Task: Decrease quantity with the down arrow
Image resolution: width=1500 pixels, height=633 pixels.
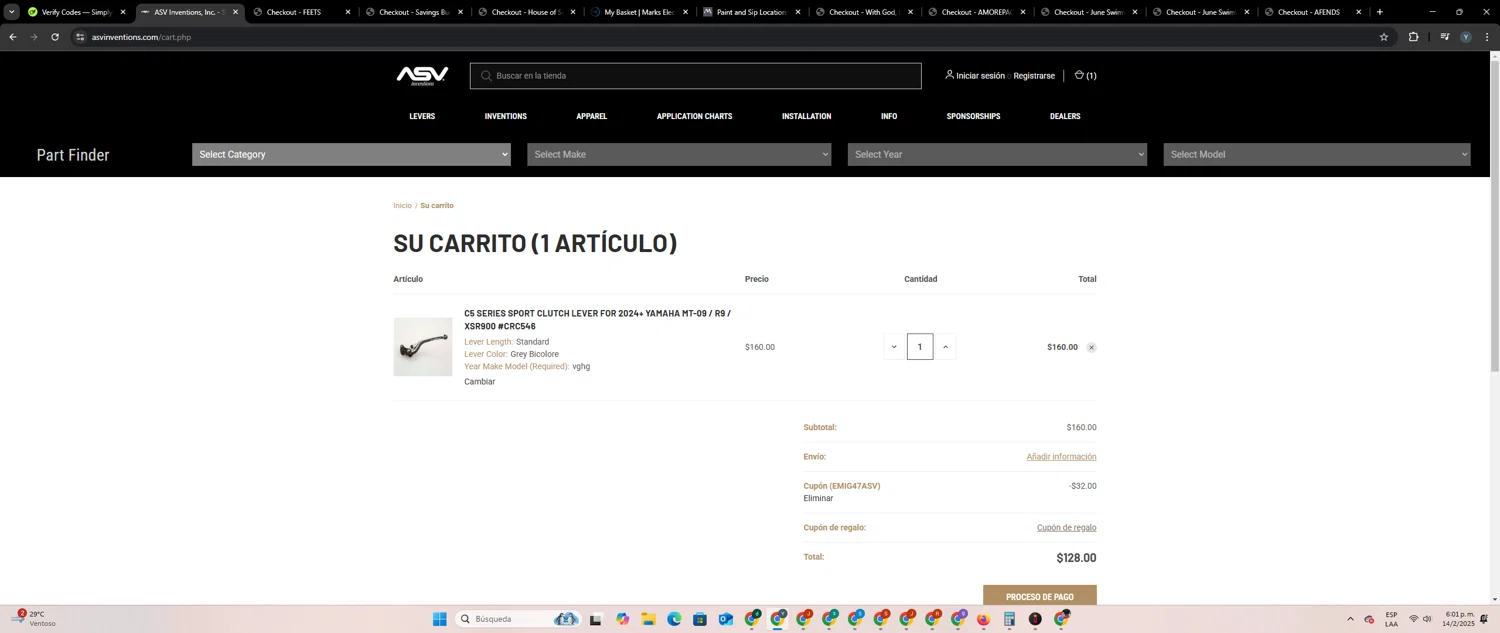Action: click(894, 347)
